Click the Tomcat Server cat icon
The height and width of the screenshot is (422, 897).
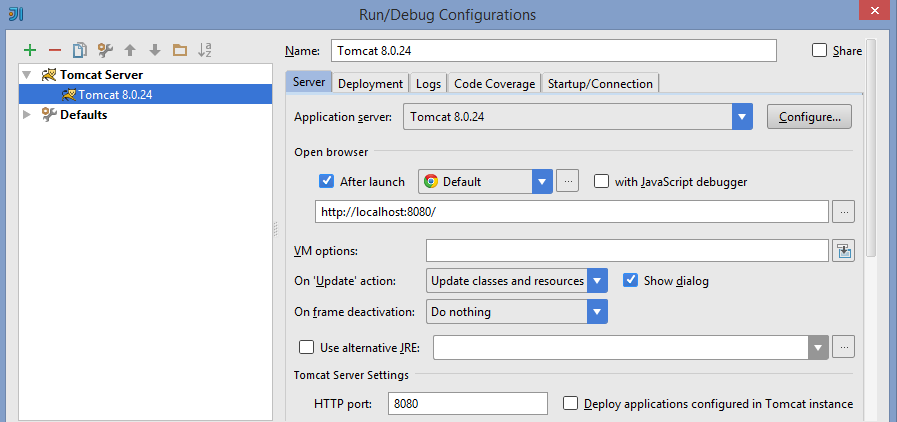[49, 75]
